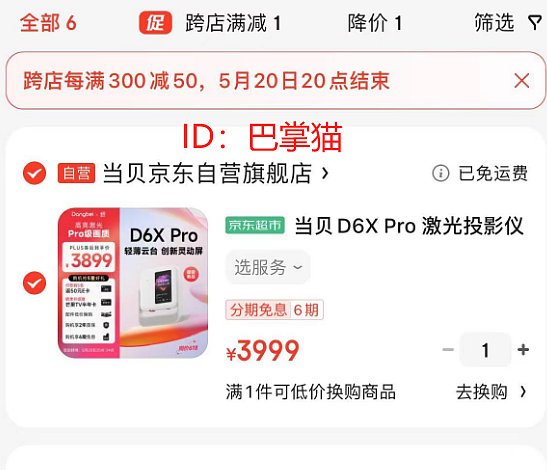Viewport: 547px width, 470px height.
Task: Decrease quantity with the minus button
Action: [x=448, y=349]
